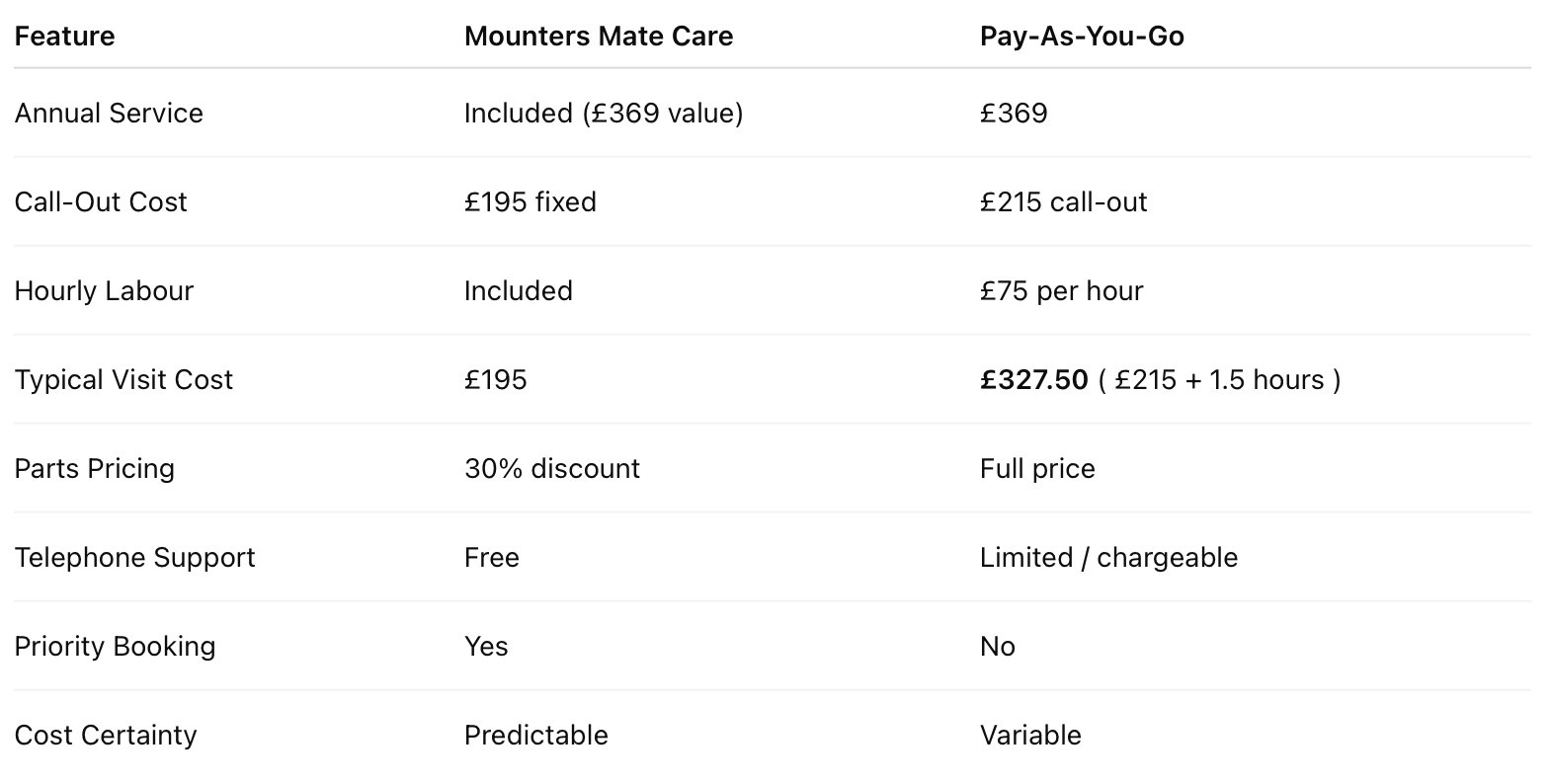Click the Variable cell
Screen dimensions: 1551x784
click(1030, 736)
